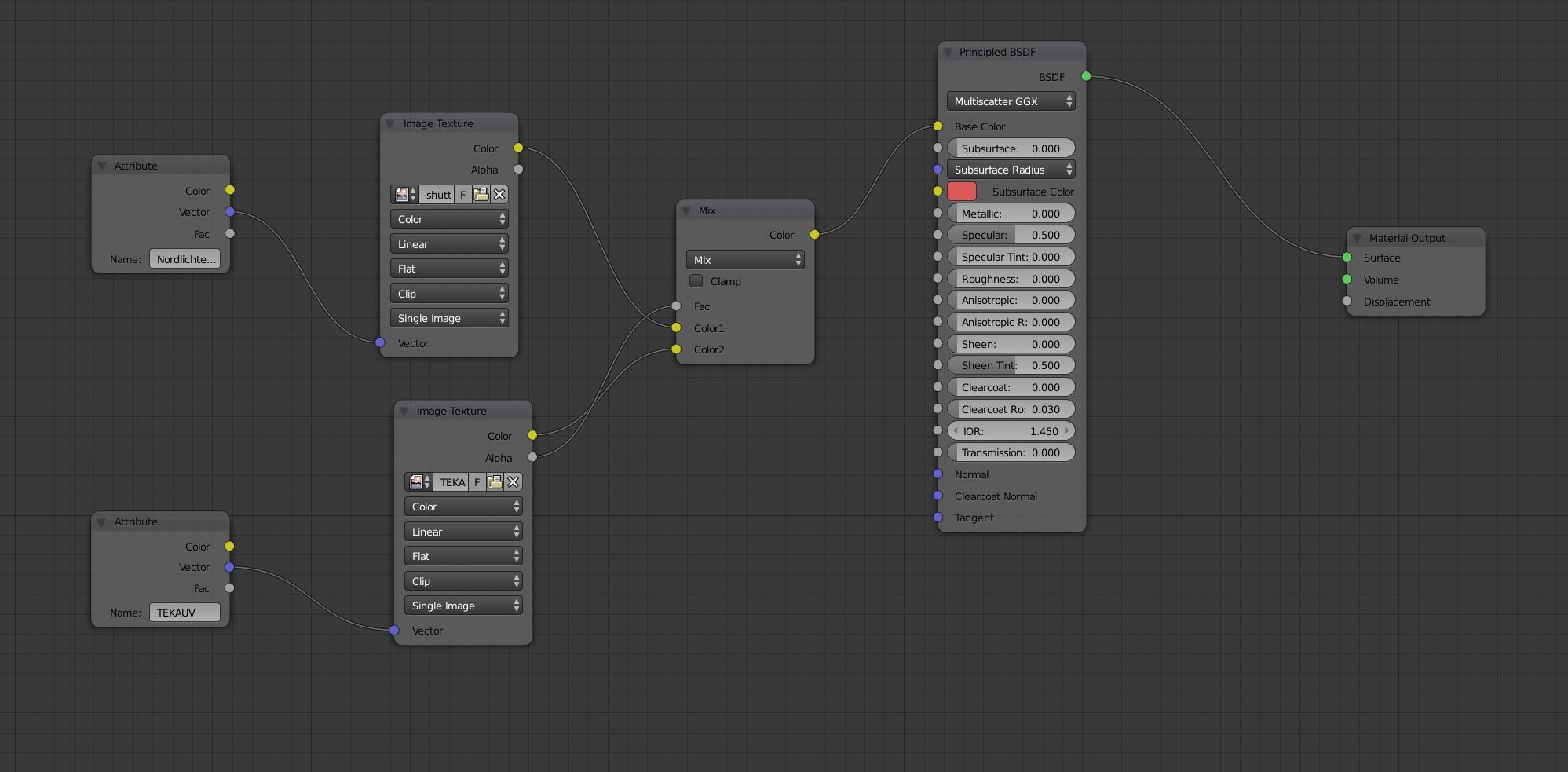Open the Mix blend type dropdown

pos(745,260)
